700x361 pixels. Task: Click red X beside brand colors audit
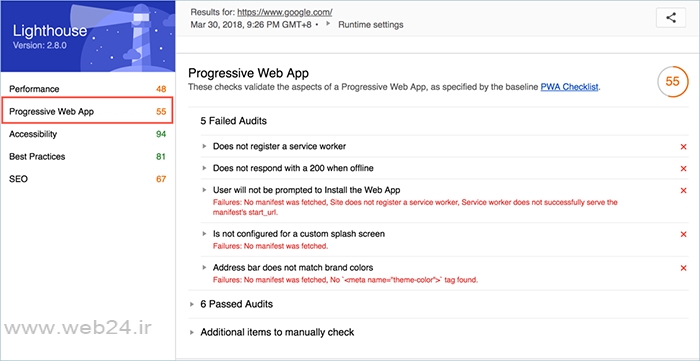coord(683,268)
